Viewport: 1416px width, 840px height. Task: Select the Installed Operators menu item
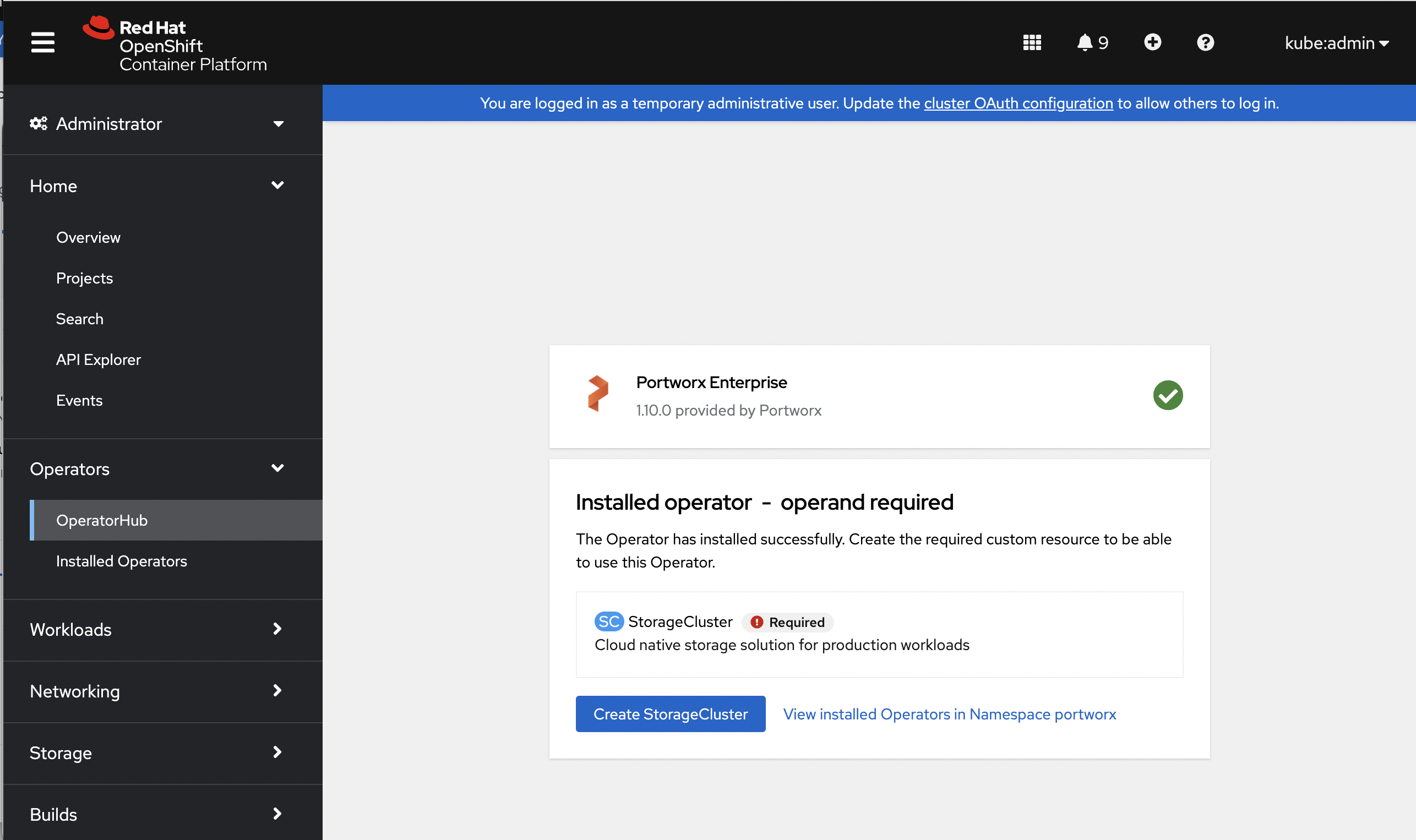pyautogui.click(x=123, y=560)
